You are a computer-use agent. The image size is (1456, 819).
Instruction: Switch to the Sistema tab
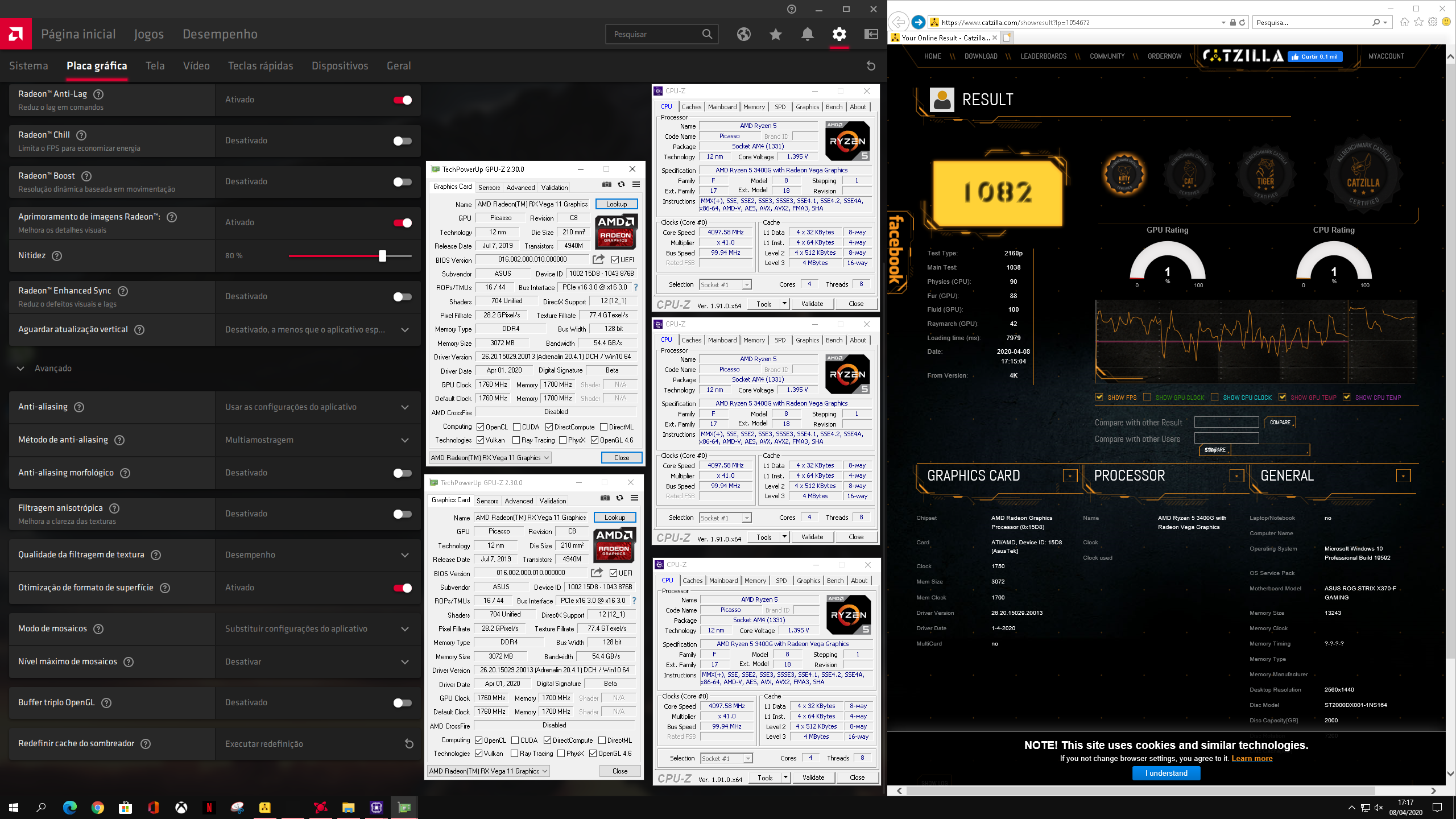click(28, 66)
